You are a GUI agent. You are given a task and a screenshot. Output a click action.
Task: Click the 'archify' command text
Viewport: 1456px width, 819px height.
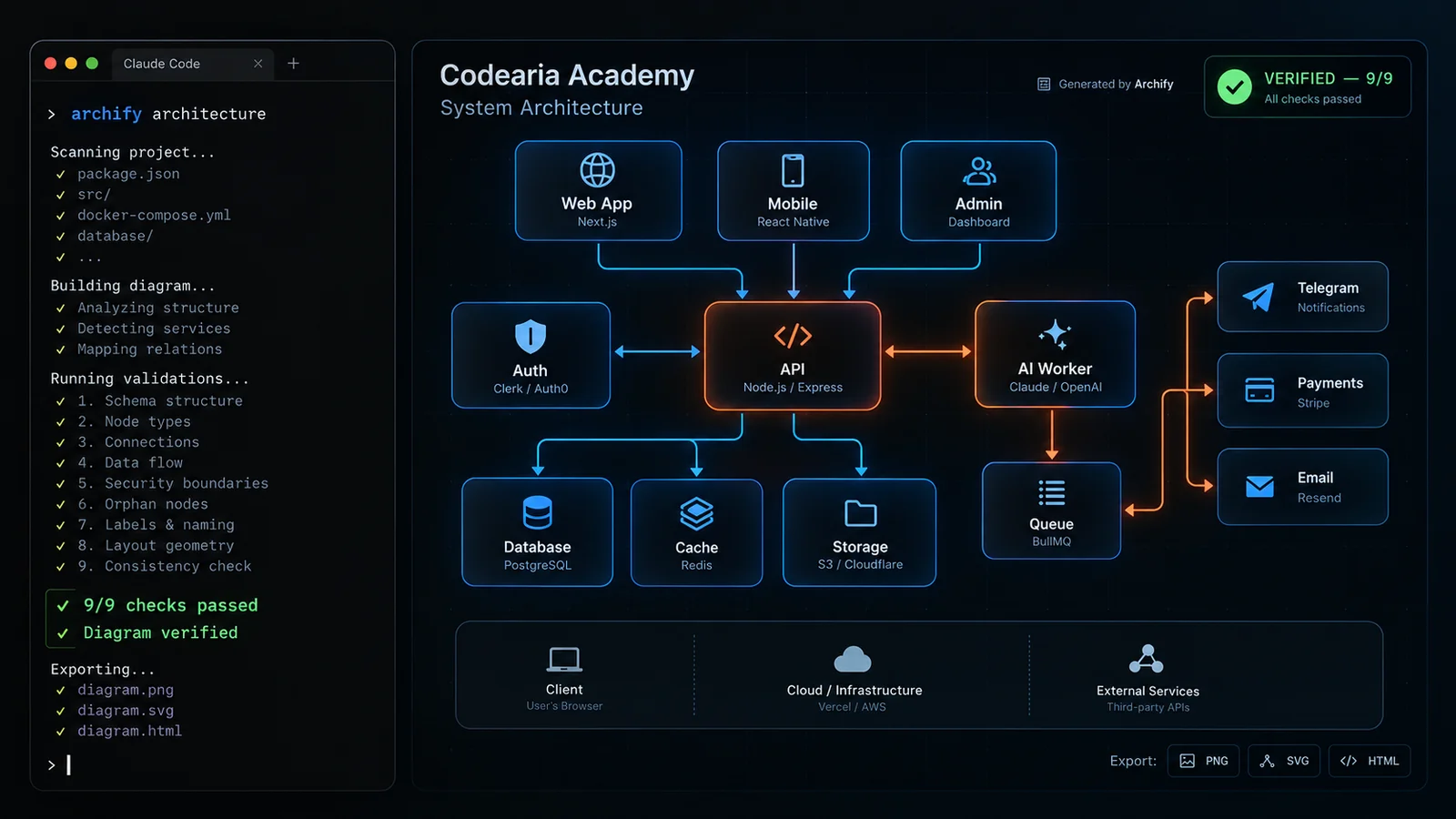[106, 114]
